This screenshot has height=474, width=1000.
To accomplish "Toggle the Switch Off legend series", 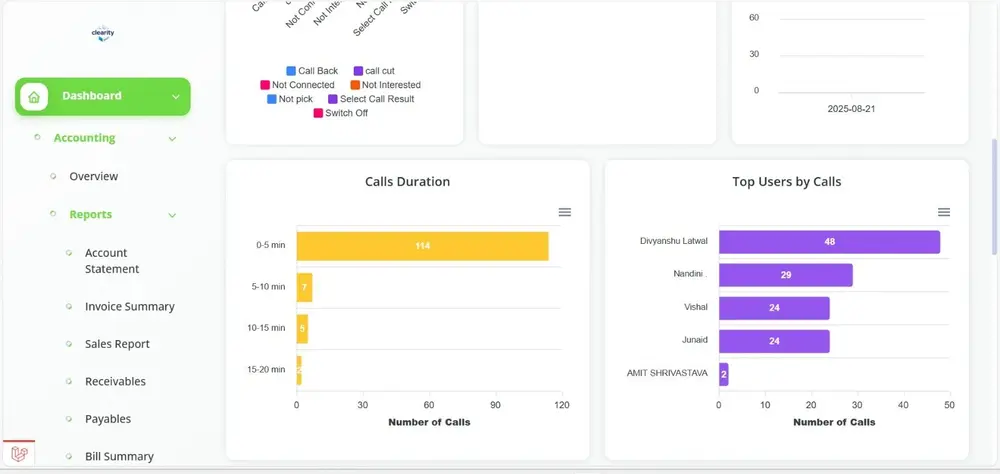I will pyautogui.click(x=341, y=113).
